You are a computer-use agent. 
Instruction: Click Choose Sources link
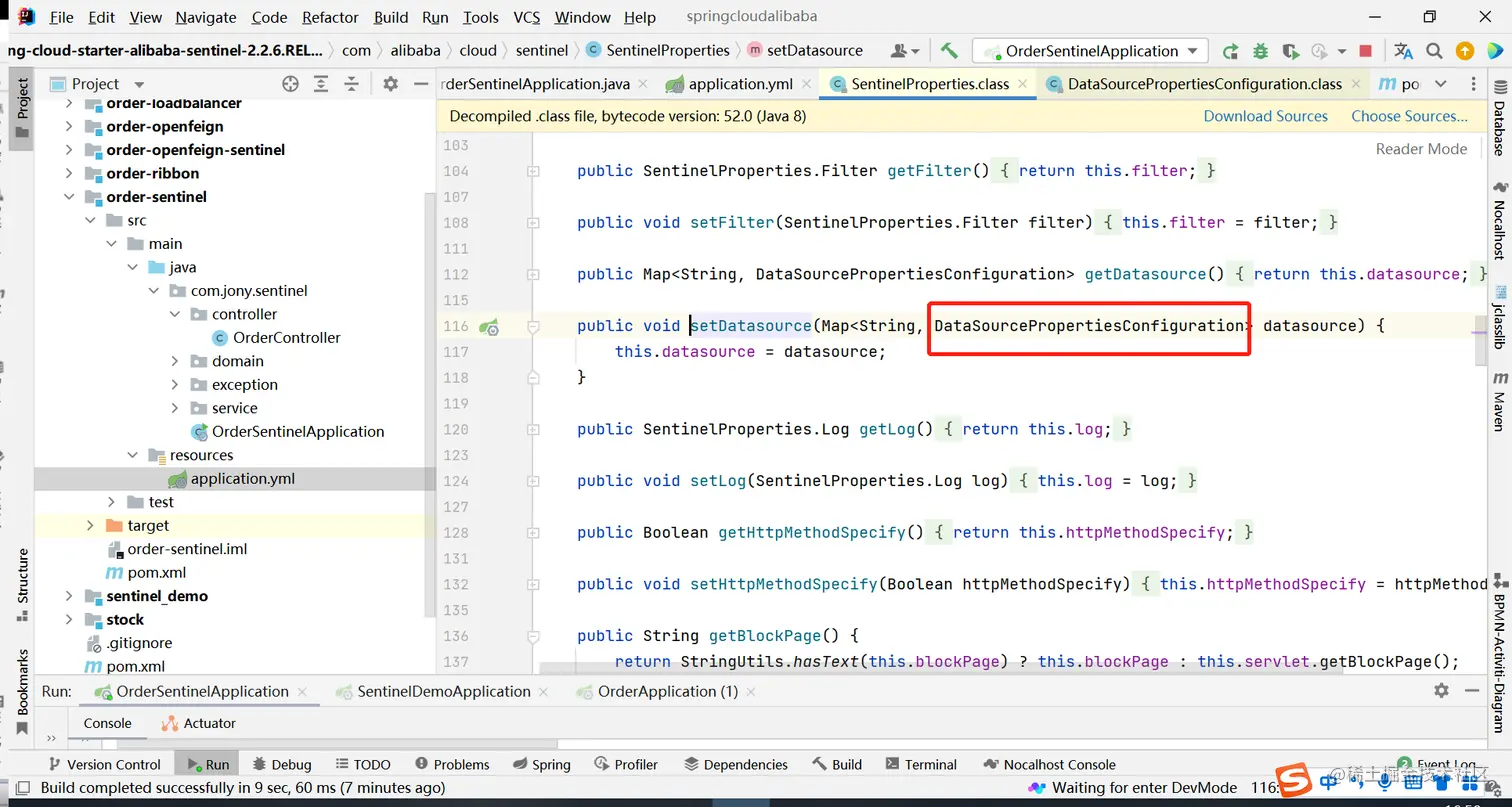1409,116
